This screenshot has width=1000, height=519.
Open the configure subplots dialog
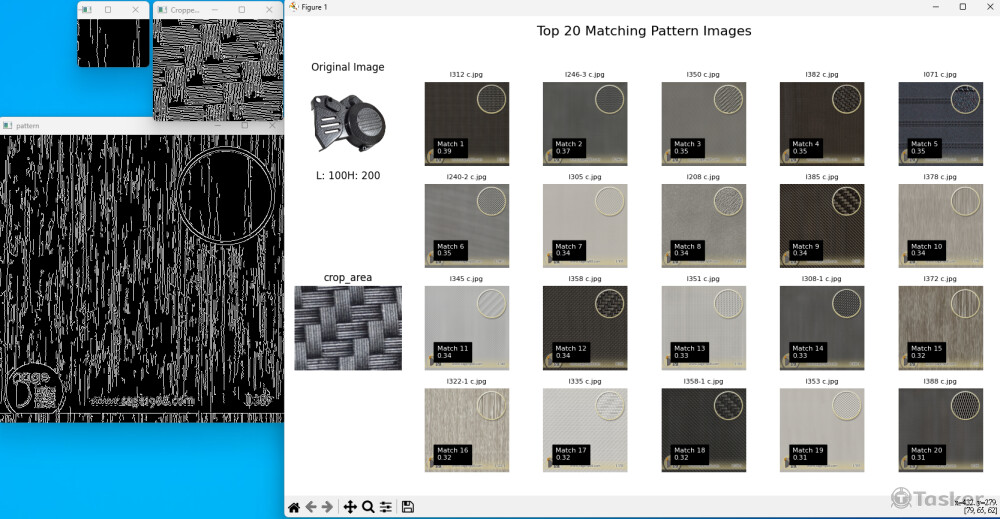385,507
